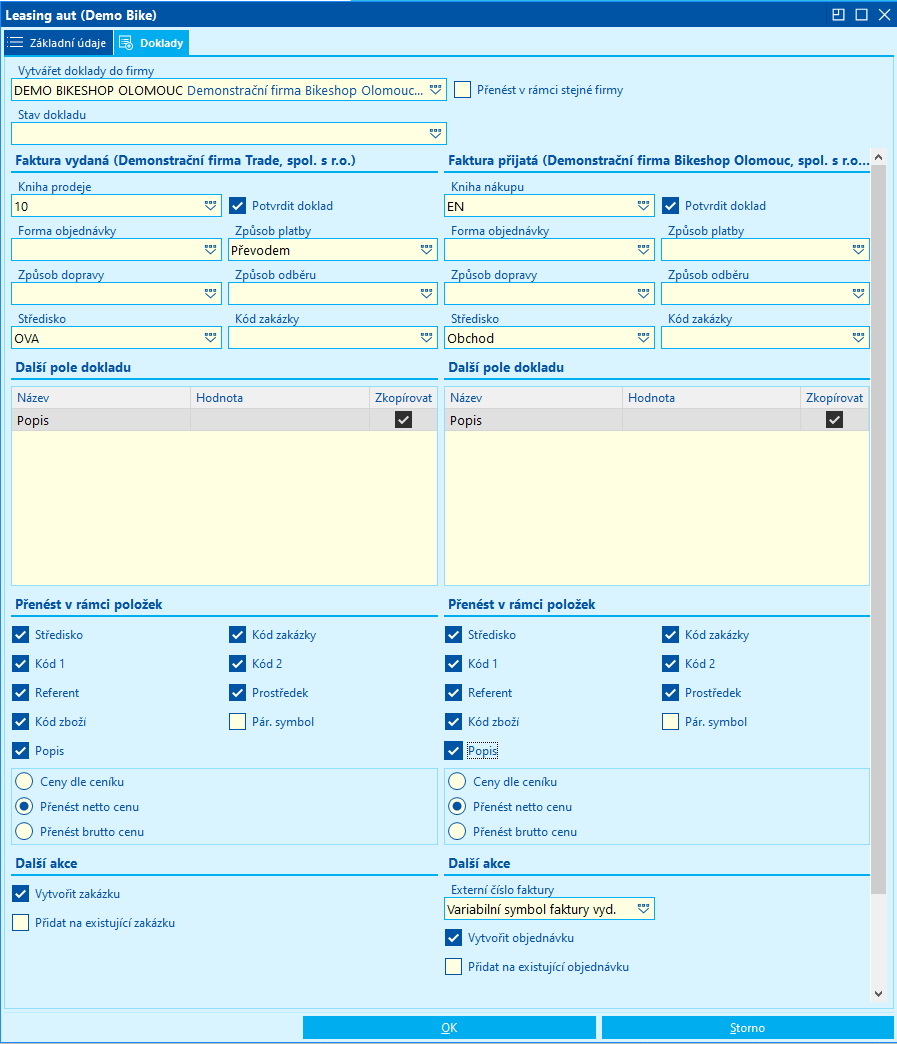The height and width of the screenshot is (1044, 897).
Task: Open Forma objednávky dropdown in Faktura vydaná
Action: (x=210, y=250)
